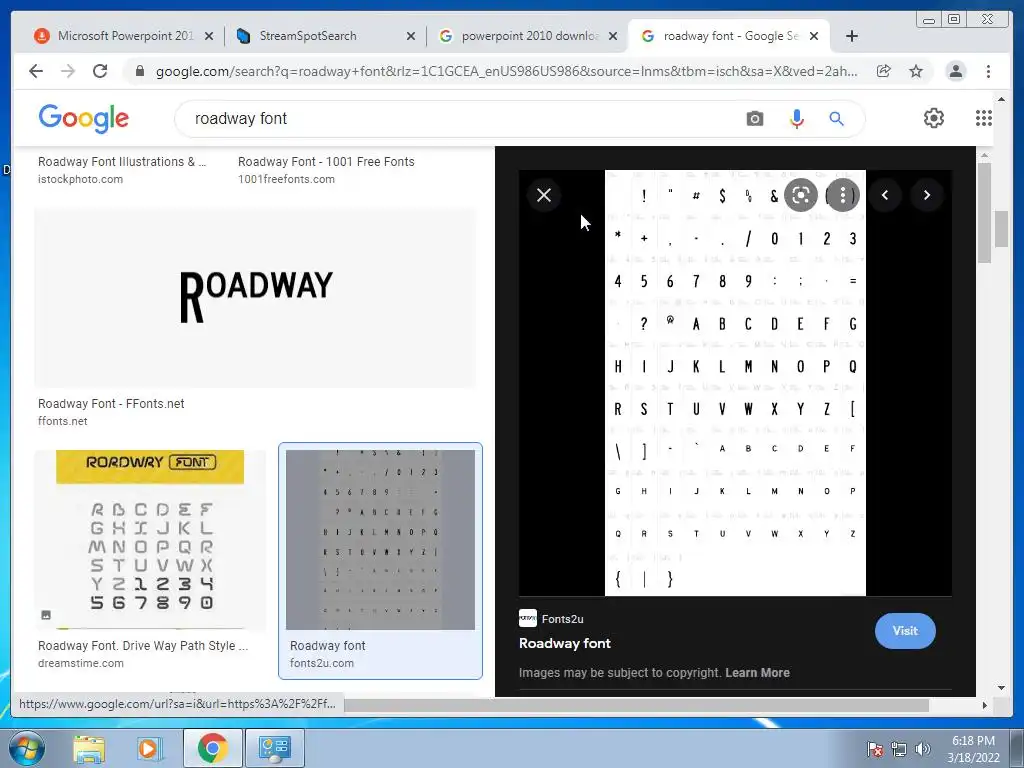This screenshot has width=1024, height=768.
Task: Open the network tray icon
Action: click(x=899, y=749)
